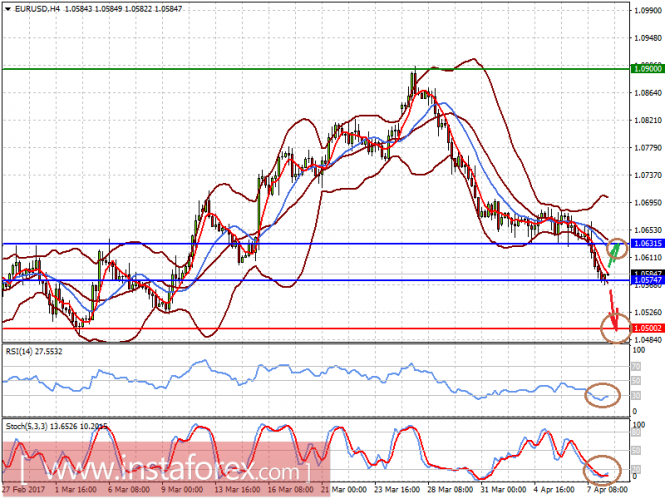Click the brown circle on RSI line
The width and height of the screenshot is (665, 499).
tap(602, 395)
